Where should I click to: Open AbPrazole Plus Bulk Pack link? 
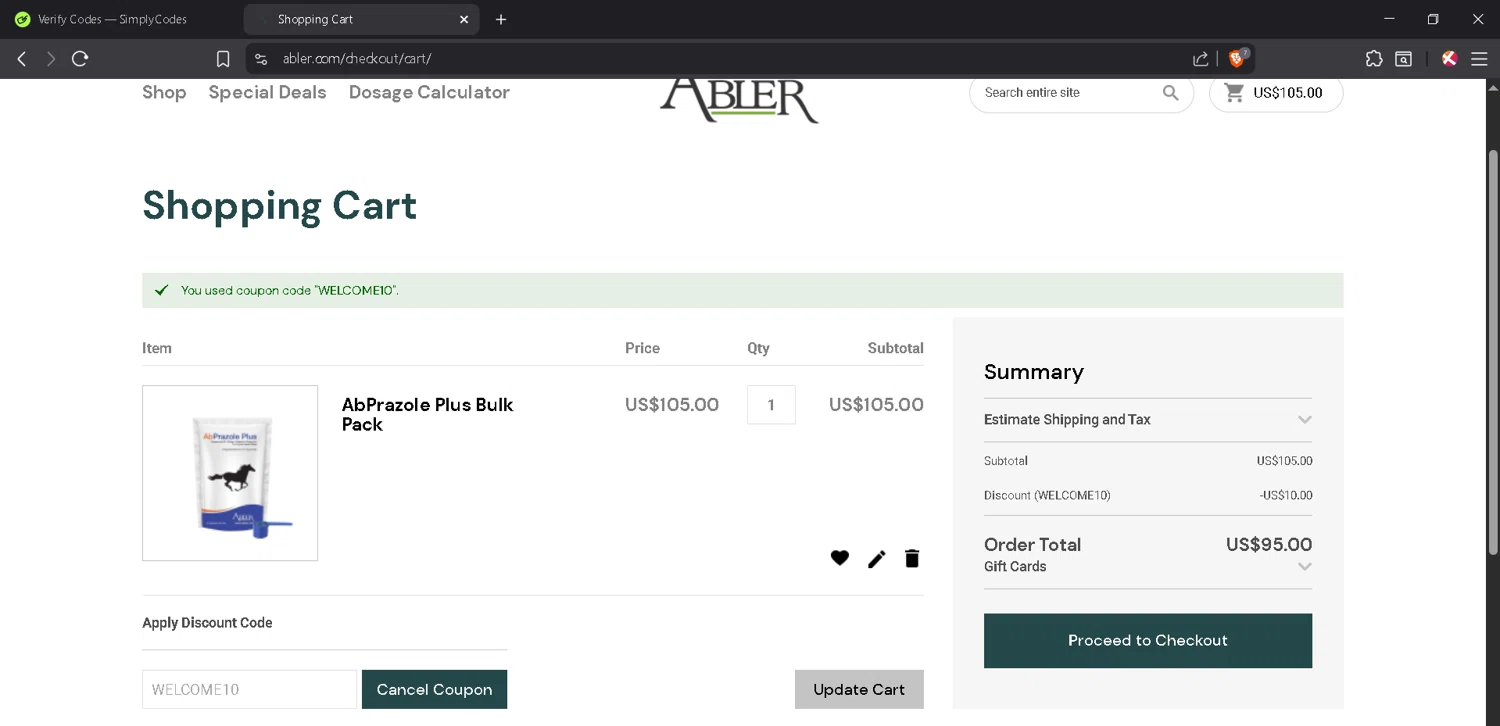pos(427,414)
